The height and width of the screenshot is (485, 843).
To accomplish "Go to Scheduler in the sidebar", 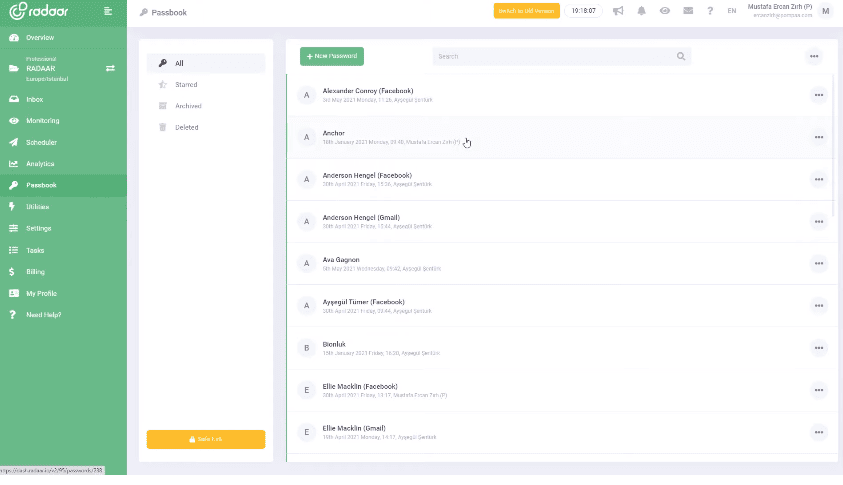I will (x=41, y=142).
